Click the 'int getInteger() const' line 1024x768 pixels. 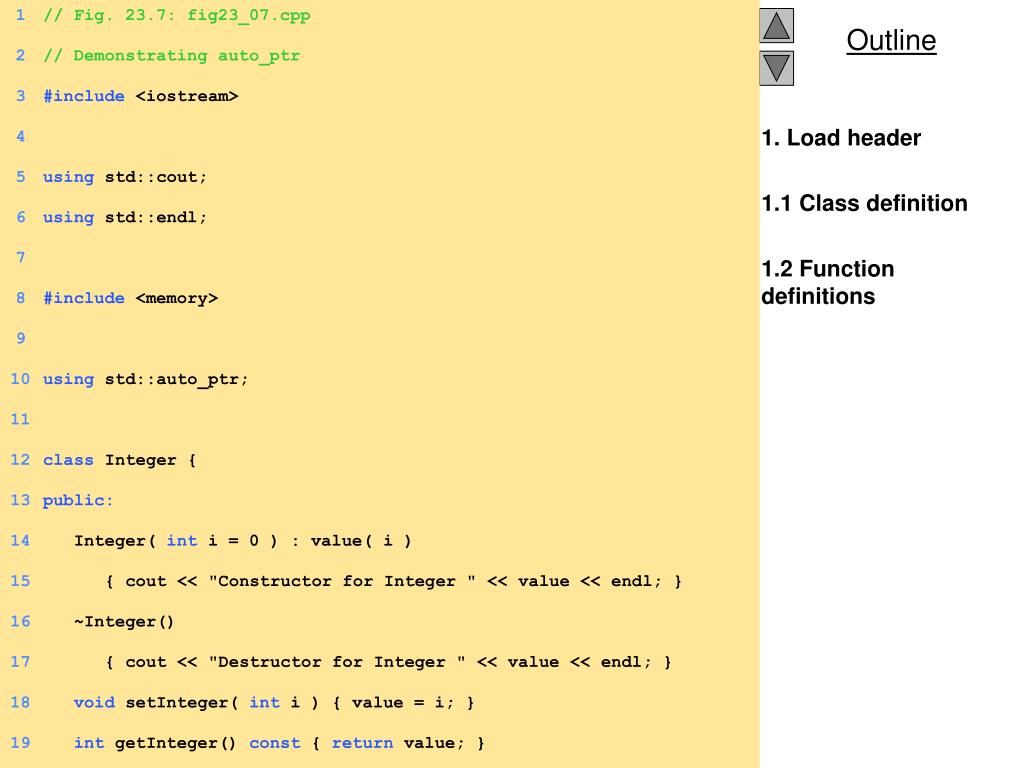point(279,743)
